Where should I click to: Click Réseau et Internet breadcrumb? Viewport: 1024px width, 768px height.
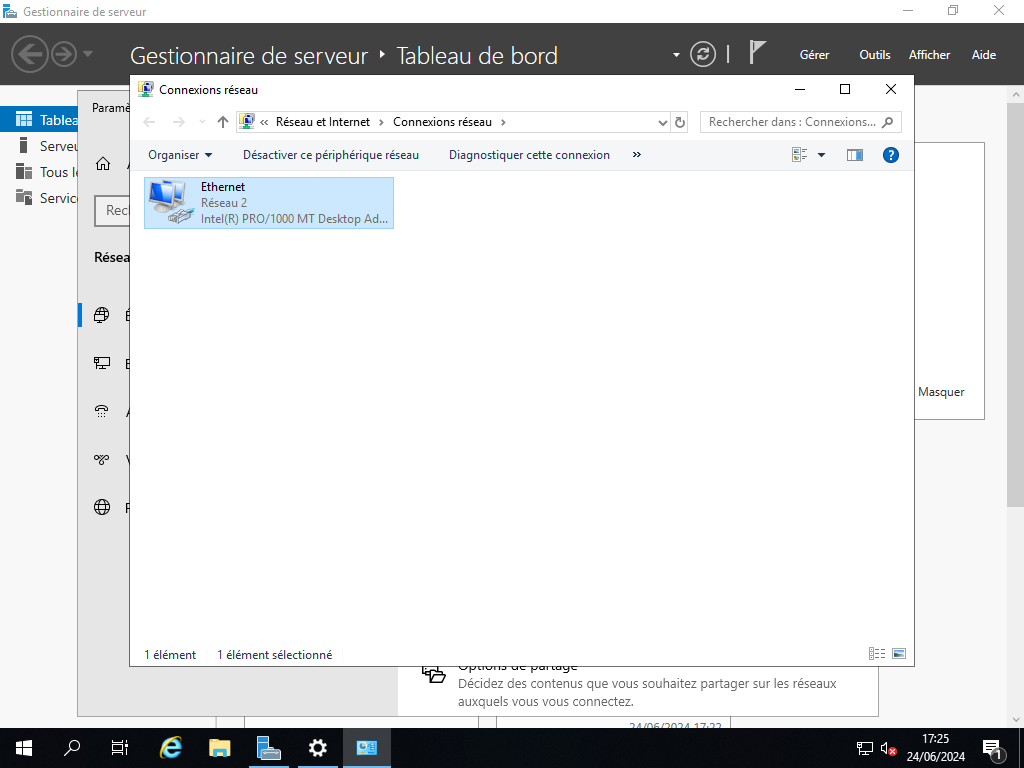tap(322, 122)
